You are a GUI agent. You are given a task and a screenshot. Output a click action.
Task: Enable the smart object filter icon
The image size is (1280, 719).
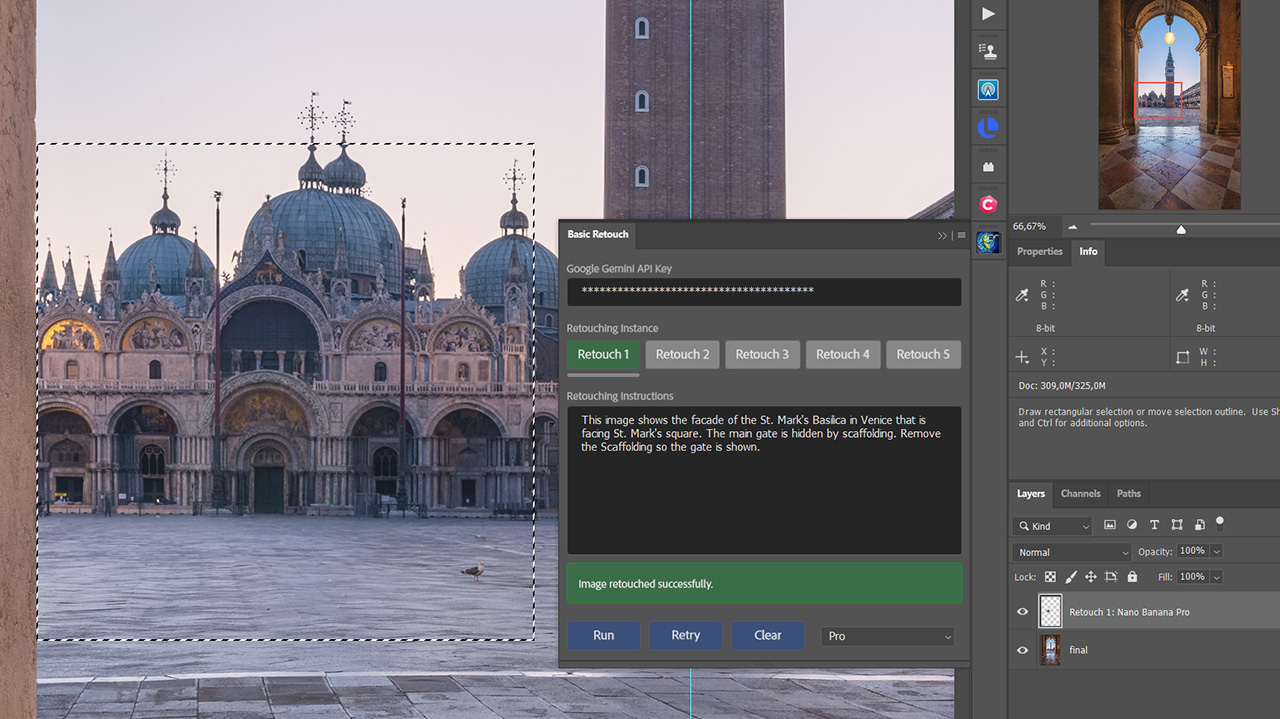pyautogui.click(x=1199, y=524)
